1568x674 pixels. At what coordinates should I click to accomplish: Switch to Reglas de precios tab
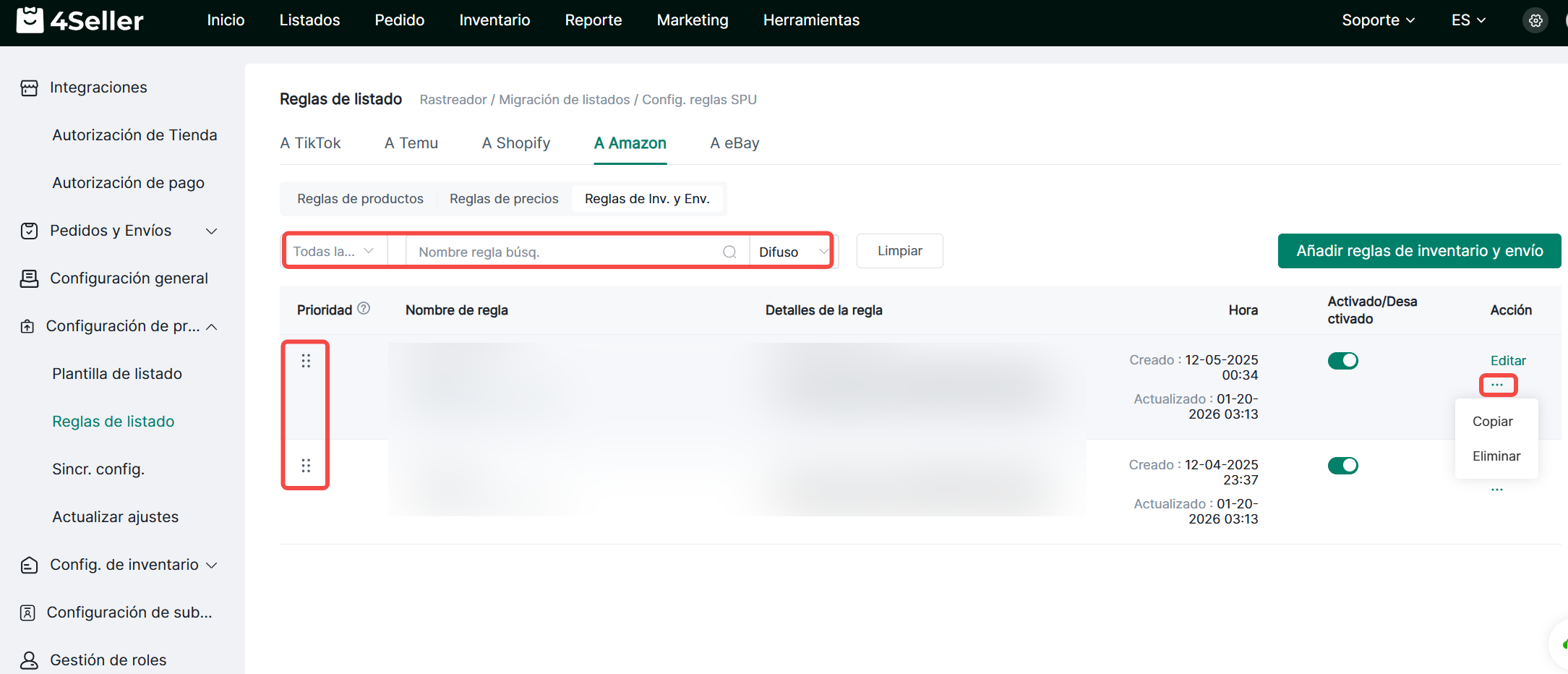[x=504, y=199]
